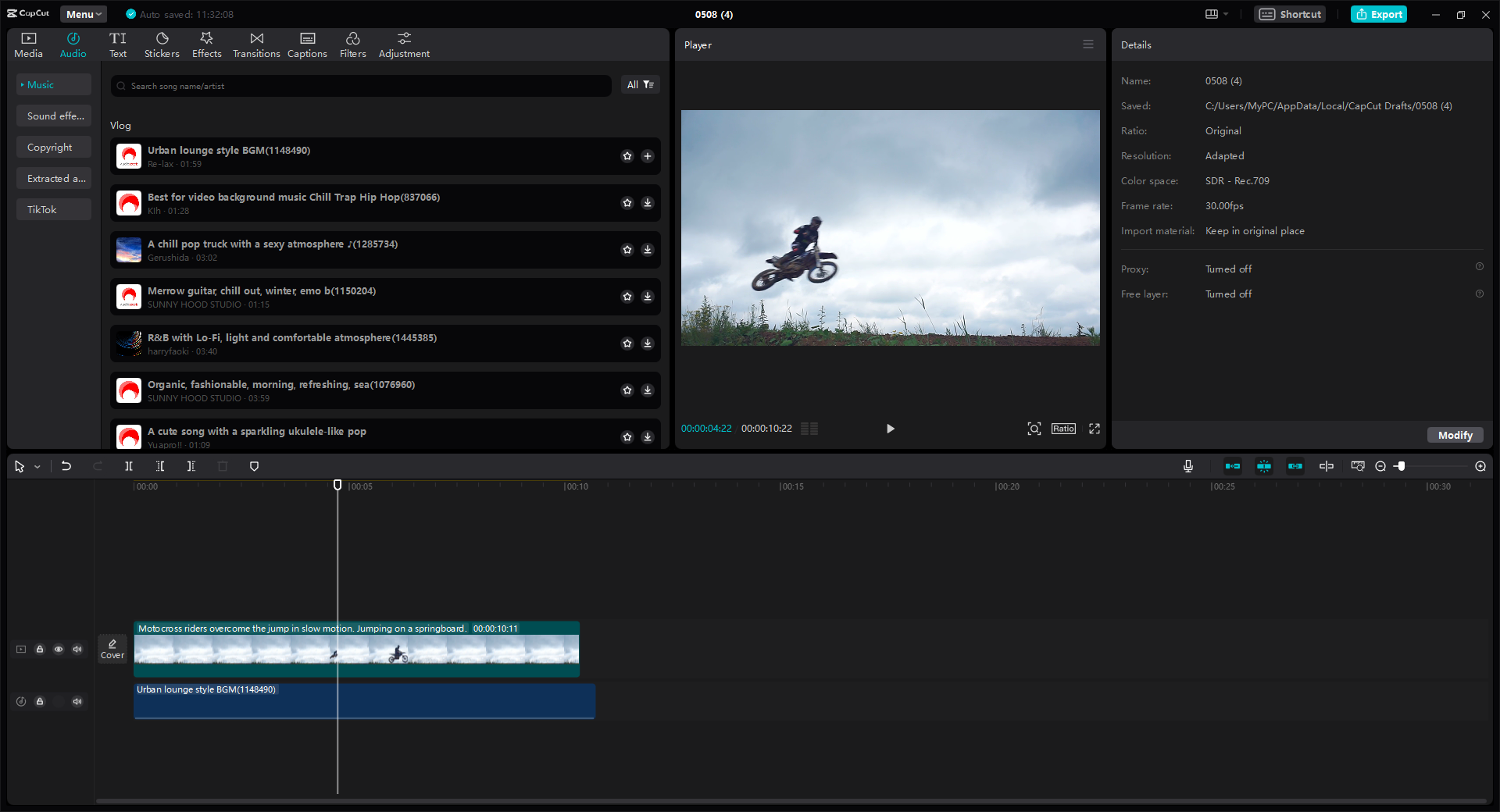Open the filter options next to All songs
Viewport: 1500px width, 812px height.
point(648,84)
